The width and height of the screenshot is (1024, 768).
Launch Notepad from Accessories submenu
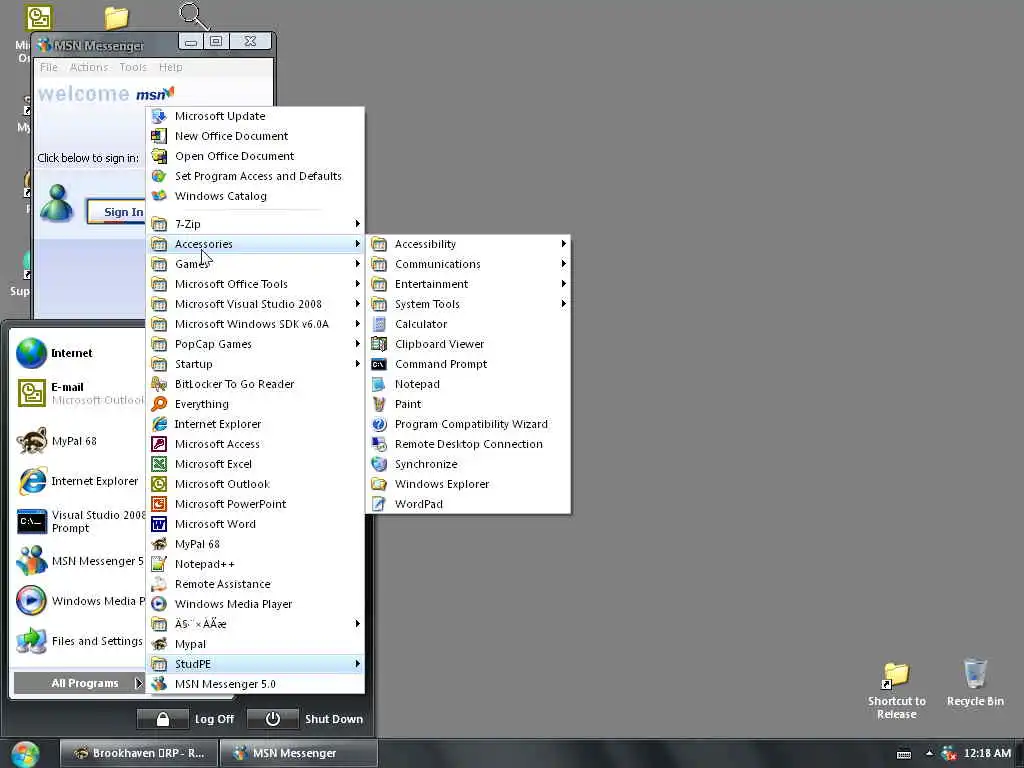tap(468, 384)
